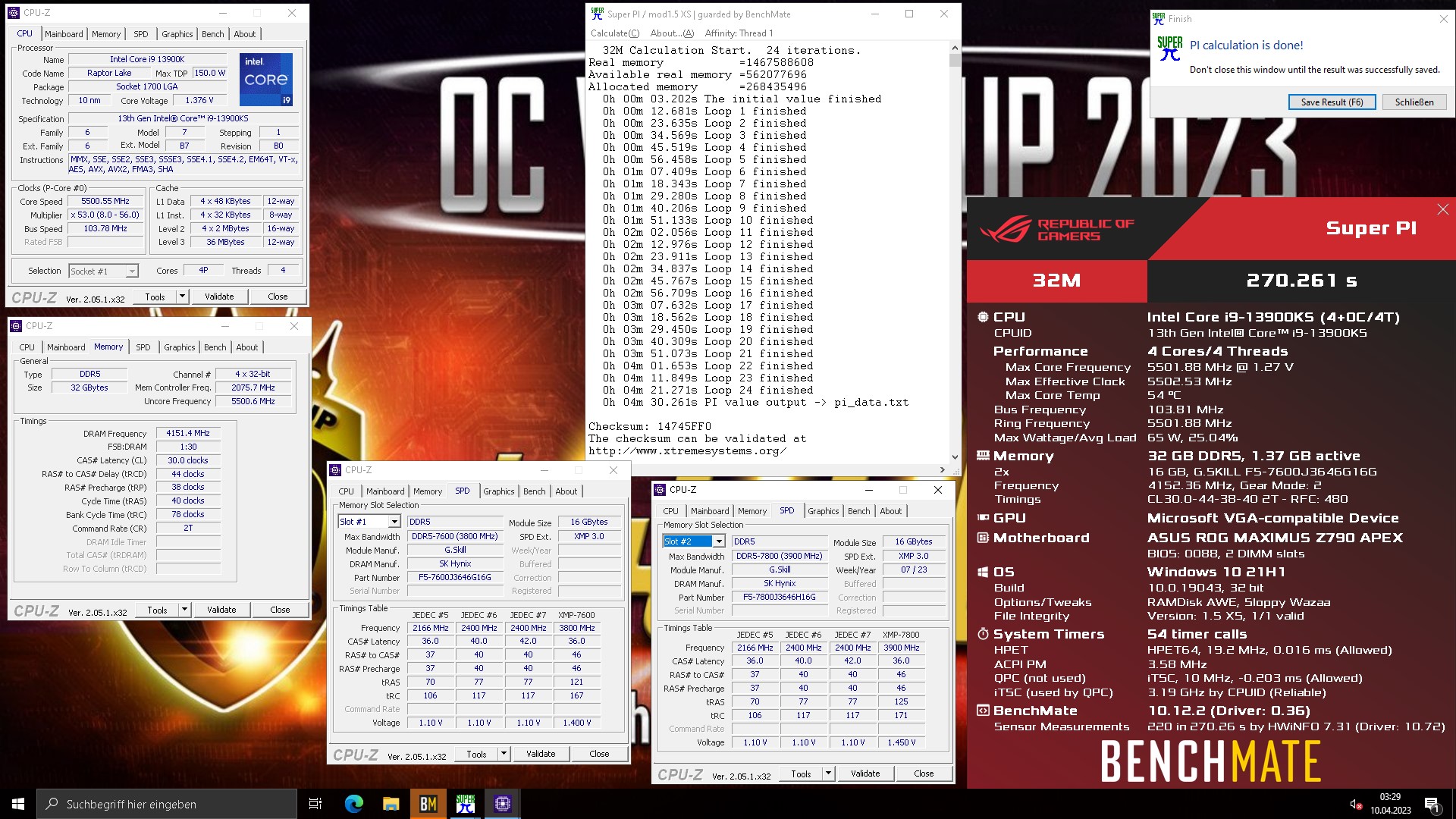Click CPU-Z title icon in Memory window
The height and width of the screenshot is (819, 1456).
pyautogui.click(x=16, y=326)
